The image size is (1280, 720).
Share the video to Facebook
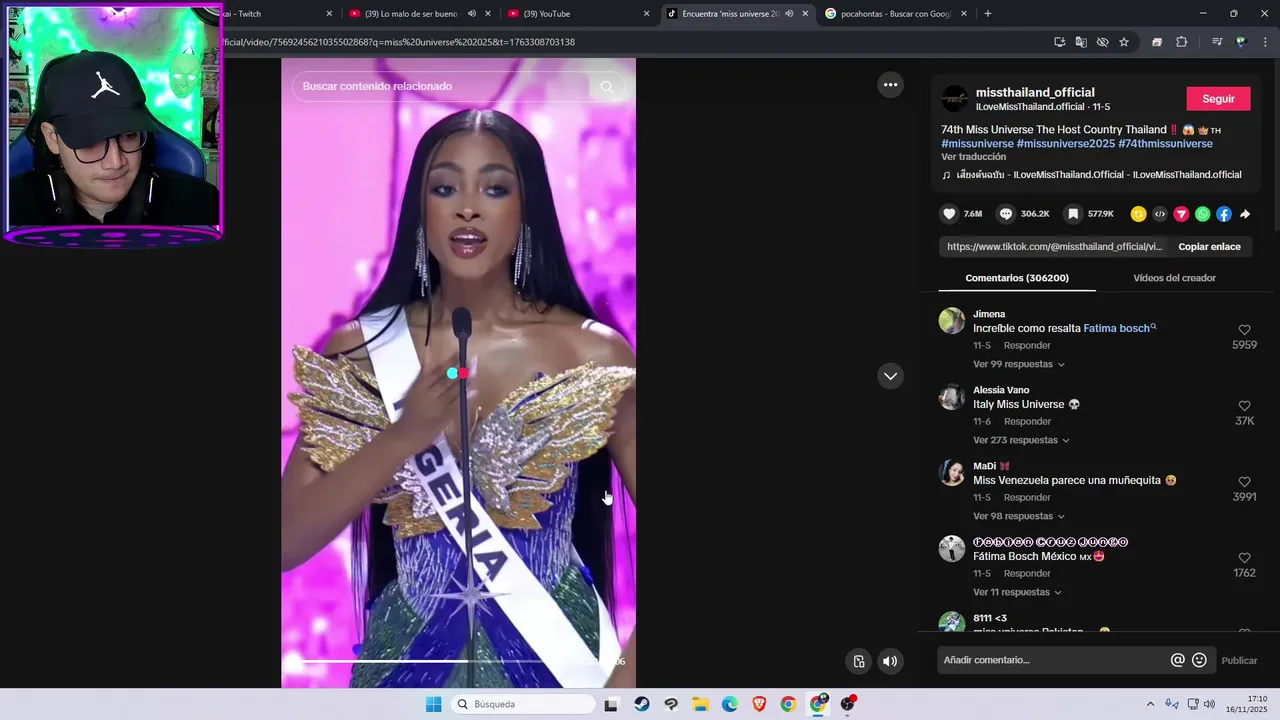[x=1224, y=214]
